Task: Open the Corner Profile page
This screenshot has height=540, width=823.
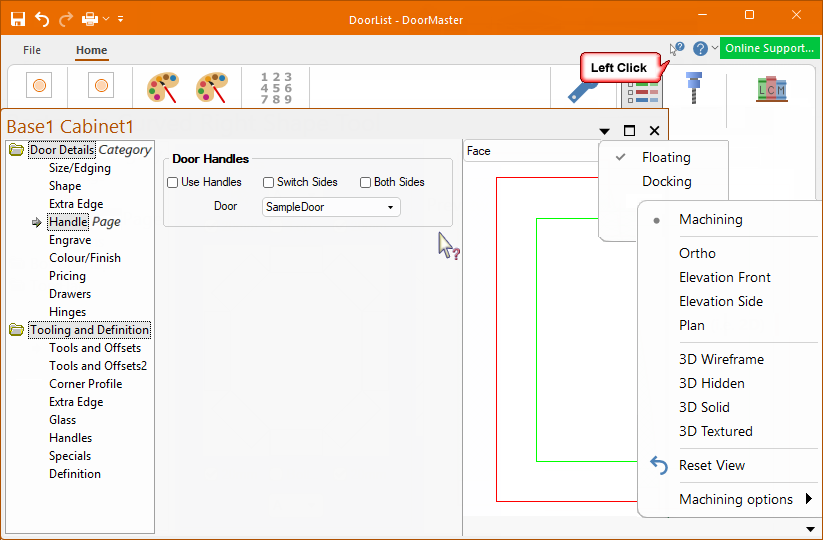Action: (86, 384)
